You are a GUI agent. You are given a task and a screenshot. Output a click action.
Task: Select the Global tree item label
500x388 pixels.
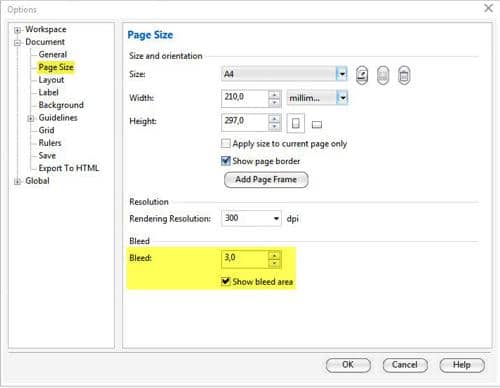pos(37,181)
